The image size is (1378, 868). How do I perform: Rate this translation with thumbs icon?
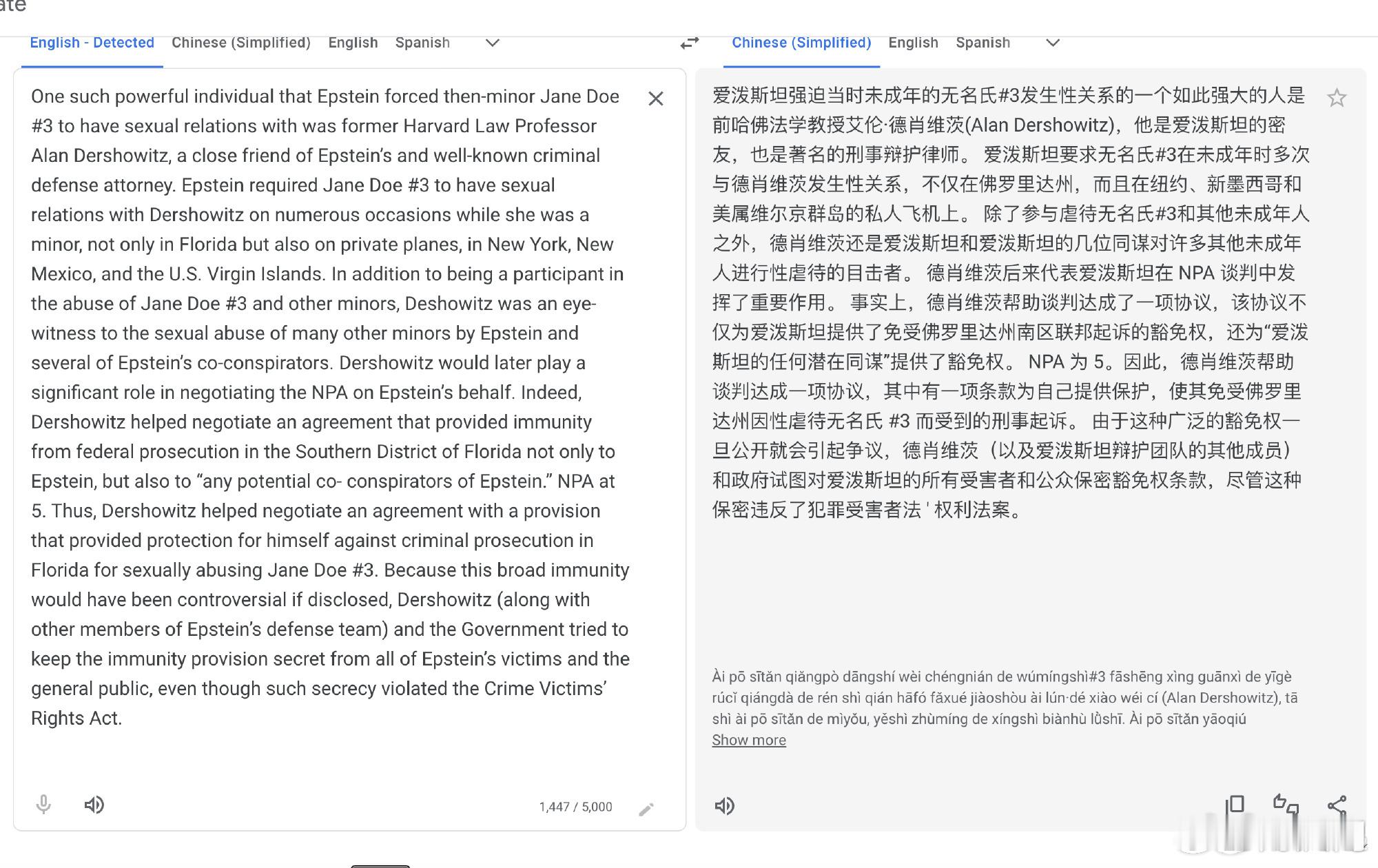(x=1286, y=805)
